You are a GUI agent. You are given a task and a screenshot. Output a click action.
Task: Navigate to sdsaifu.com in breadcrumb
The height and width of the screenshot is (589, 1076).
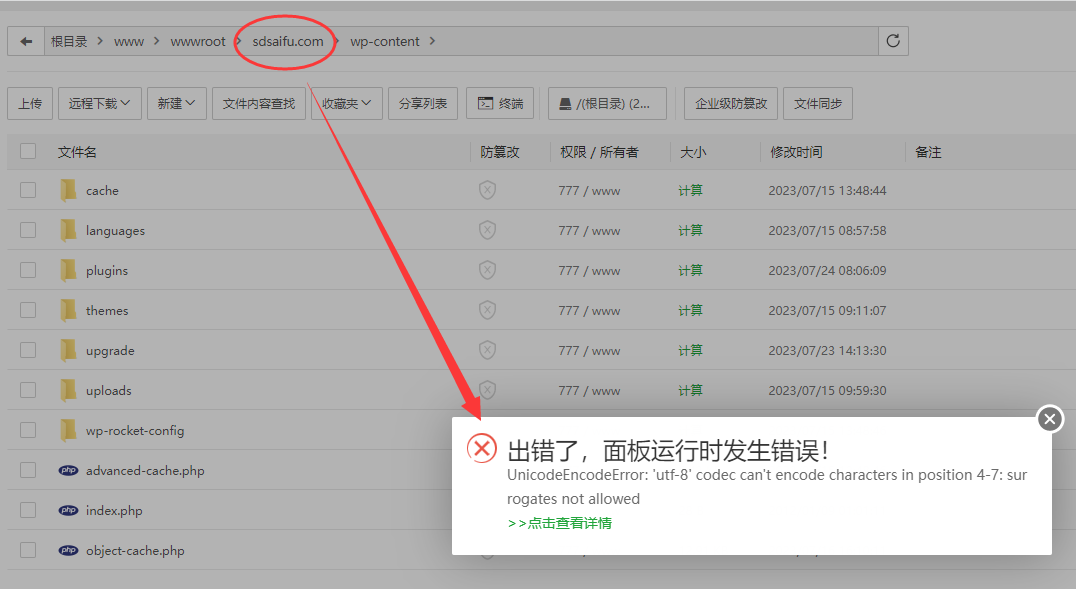[x=288, y=41]
